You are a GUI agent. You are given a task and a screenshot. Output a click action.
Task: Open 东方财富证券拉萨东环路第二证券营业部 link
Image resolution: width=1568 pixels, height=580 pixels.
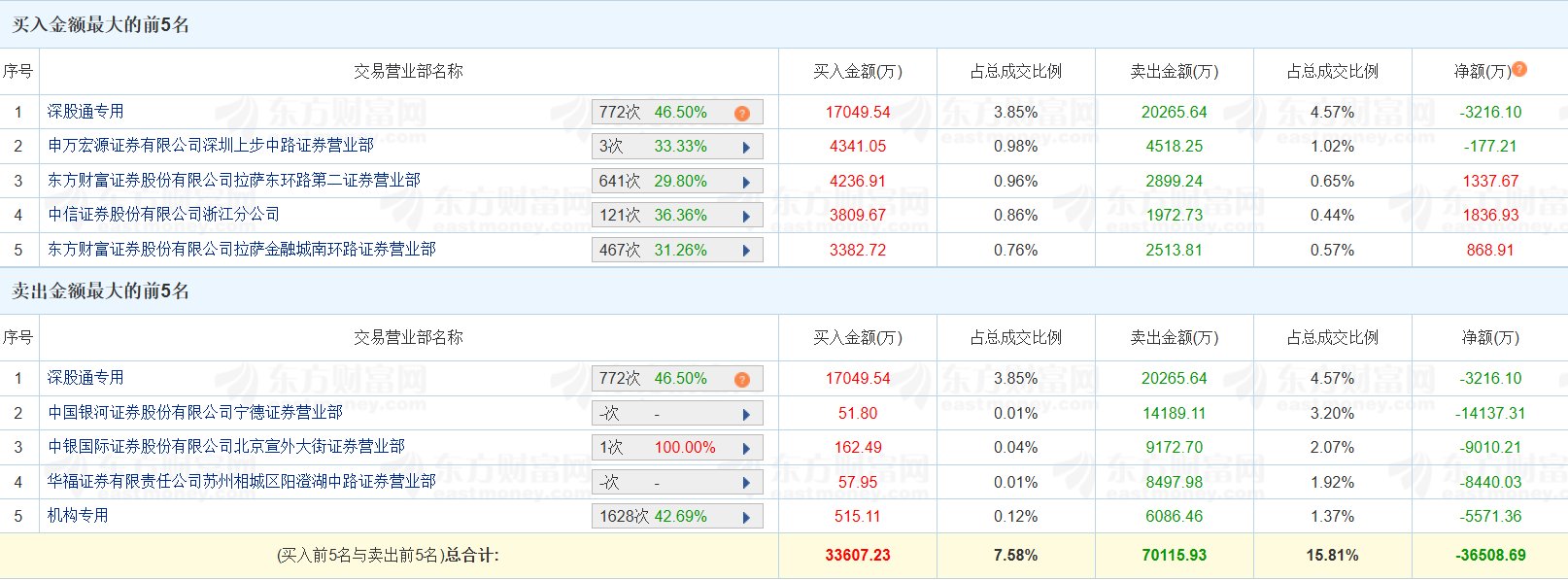[234, 181]
